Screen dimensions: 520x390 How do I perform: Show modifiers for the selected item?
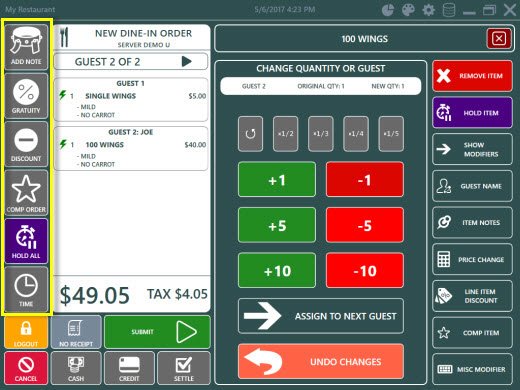(472, 149)
